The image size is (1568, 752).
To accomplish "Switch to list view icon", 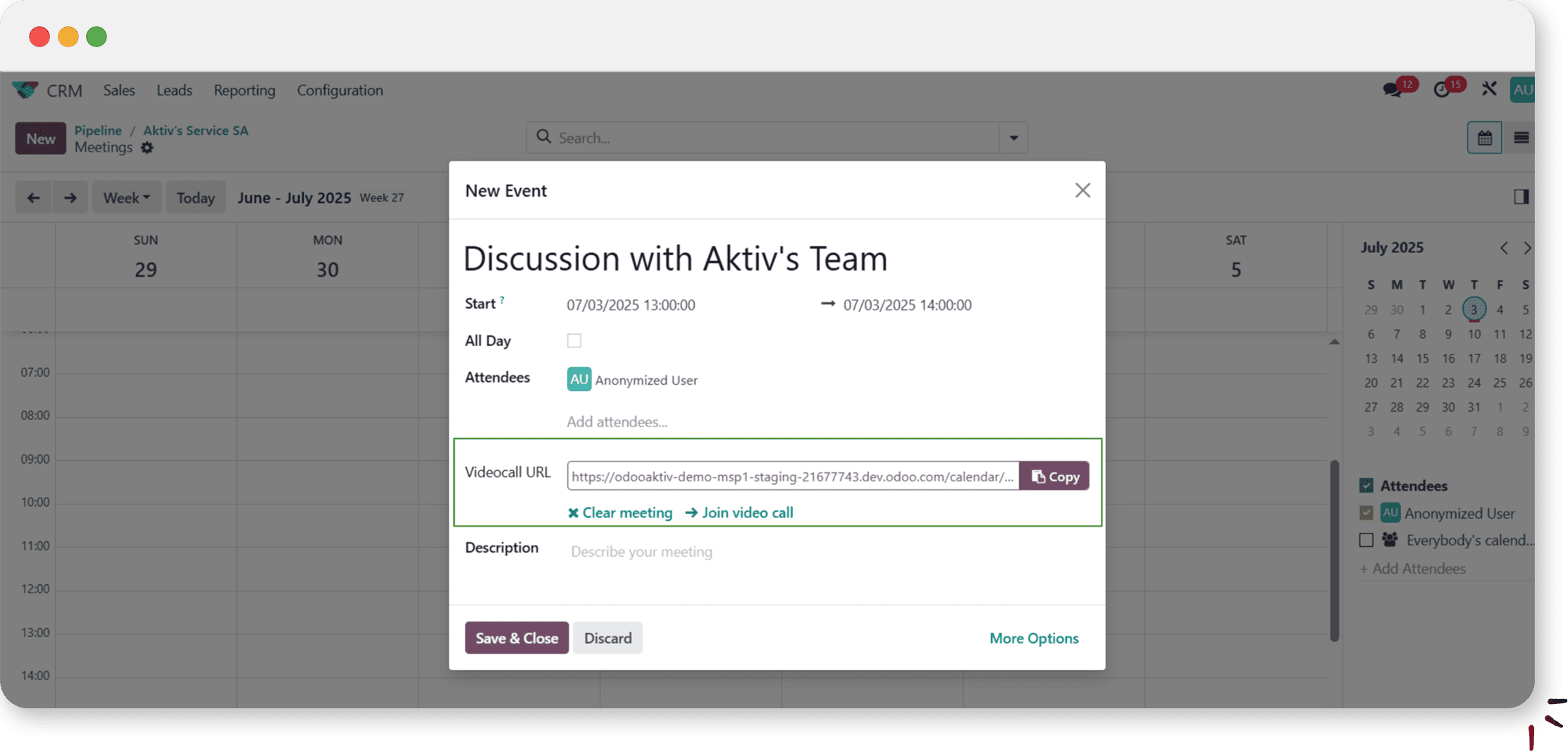I will [x=1521, y=138].
